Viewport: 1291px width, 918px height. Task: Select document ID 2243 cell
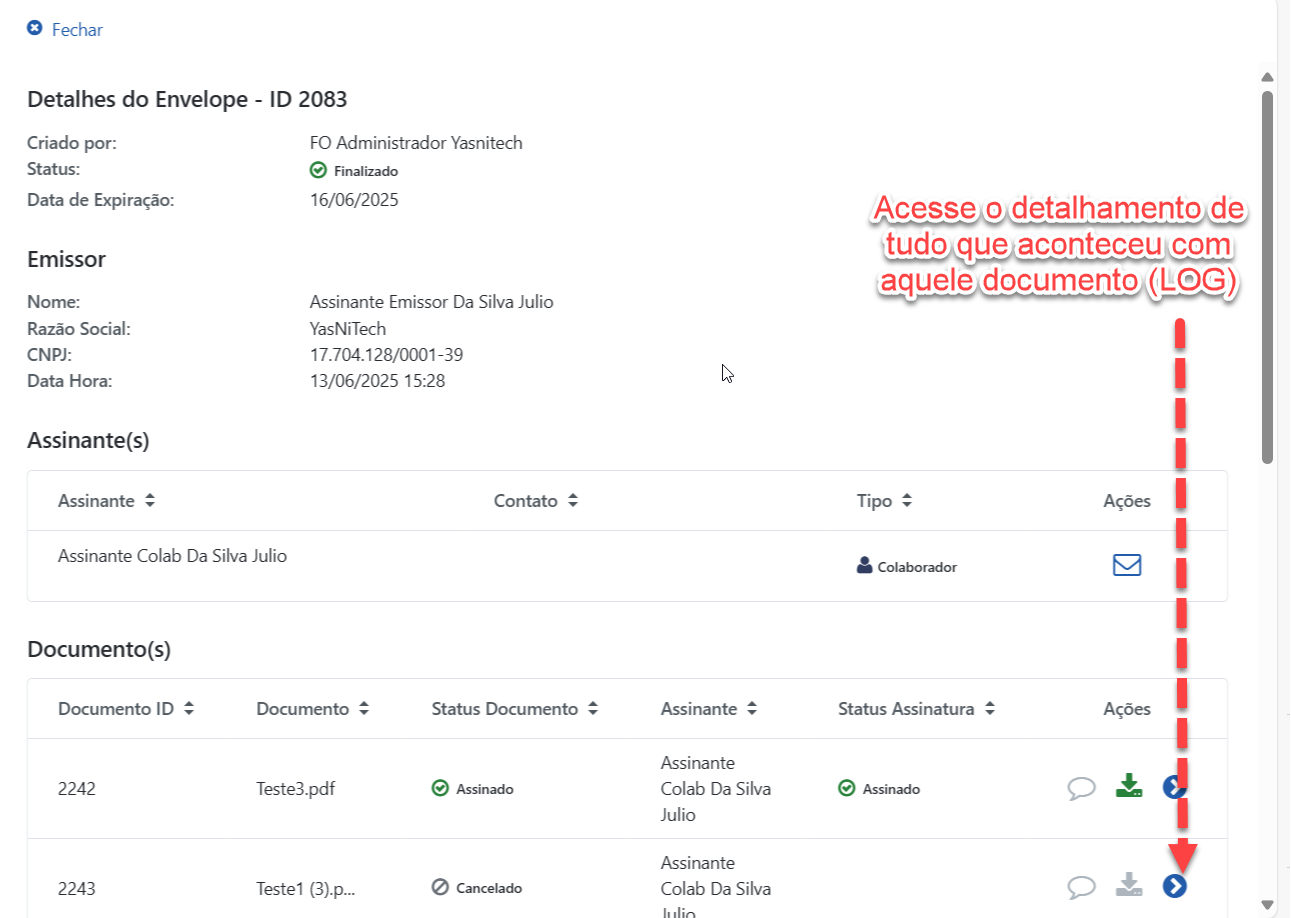pyautogui.click(x=77, y=889)
